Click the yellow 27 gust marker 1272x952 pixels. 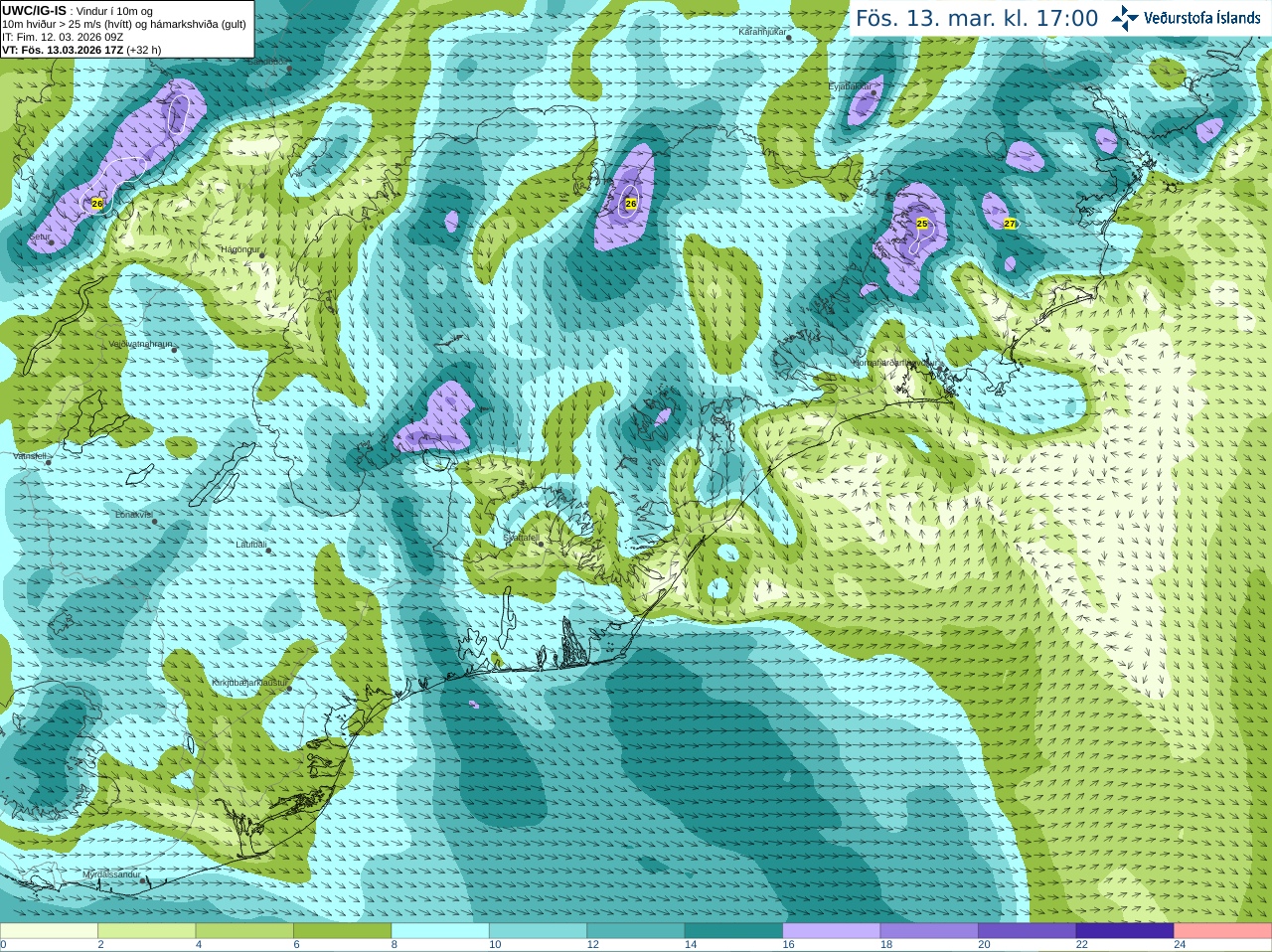pos(1010,224)
